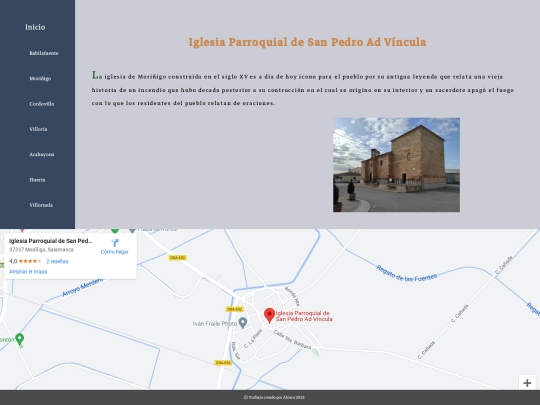Open the 2 reseñas reviews link
540x405 pixels.
[57, 261]
